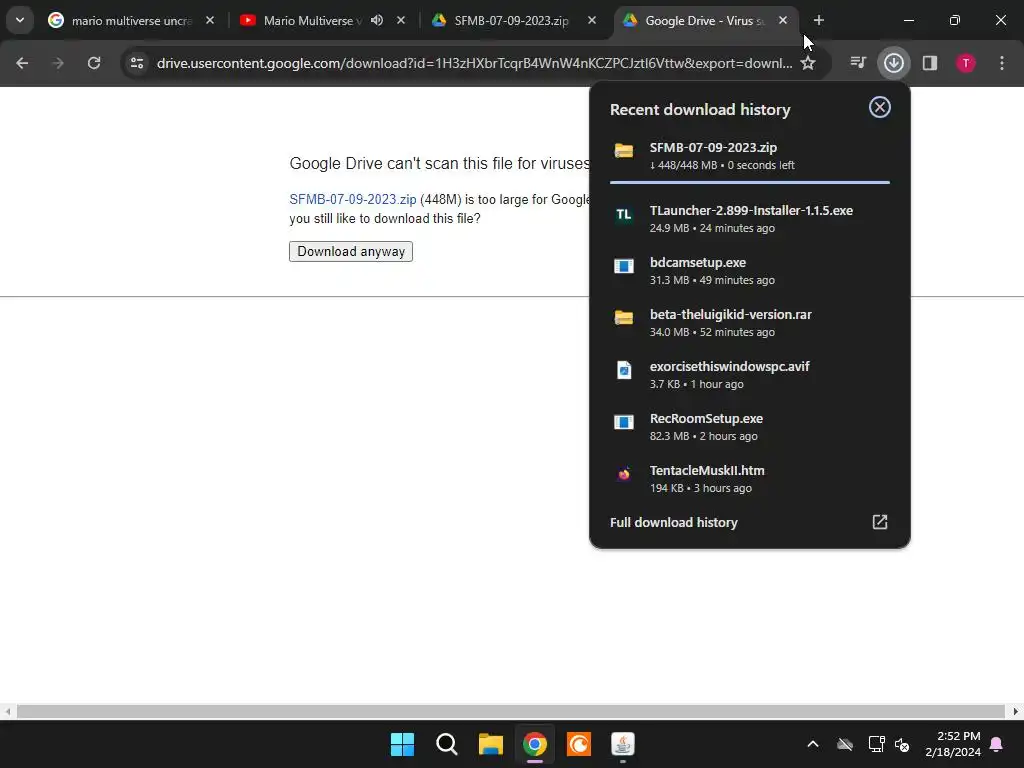Open exorcisethiswindowspc.avif download
This screenshot has width=1024, height=768.
(750, 375)
